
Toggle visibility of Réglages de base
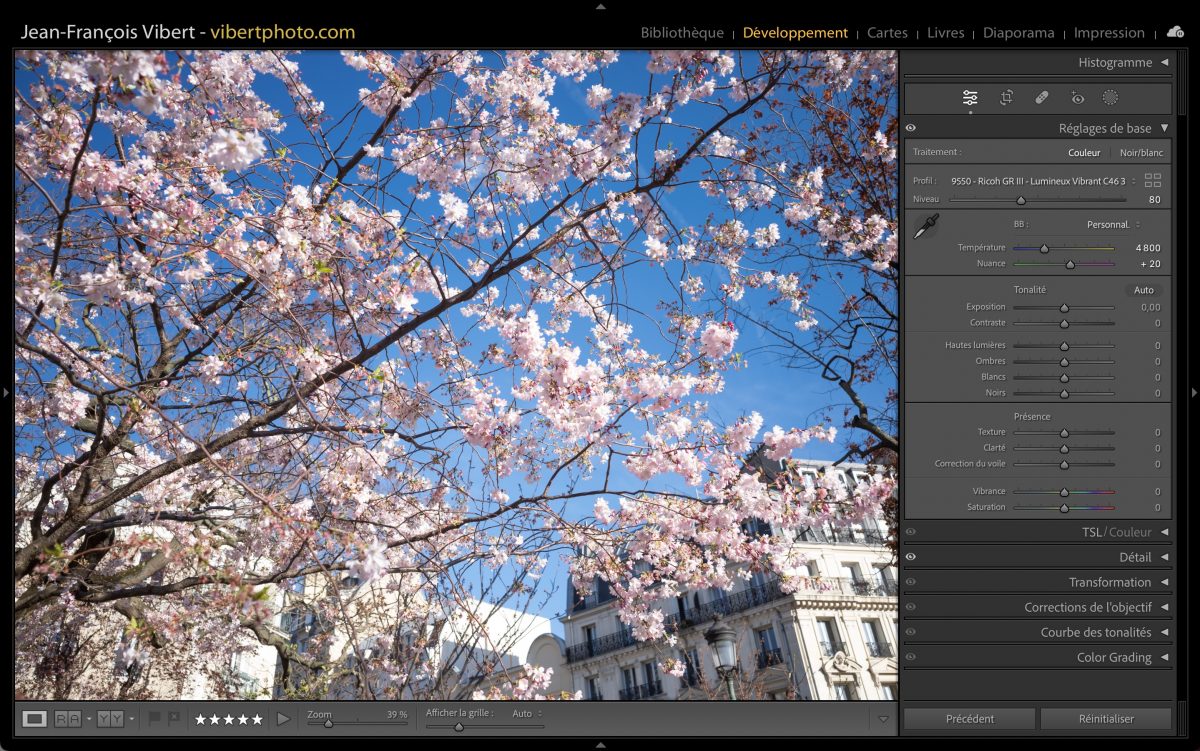pos(911,128)
